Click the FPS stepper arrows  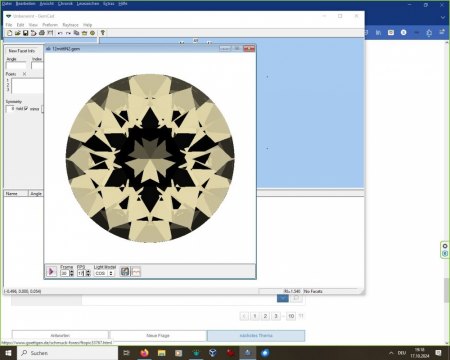coord(88,273)
